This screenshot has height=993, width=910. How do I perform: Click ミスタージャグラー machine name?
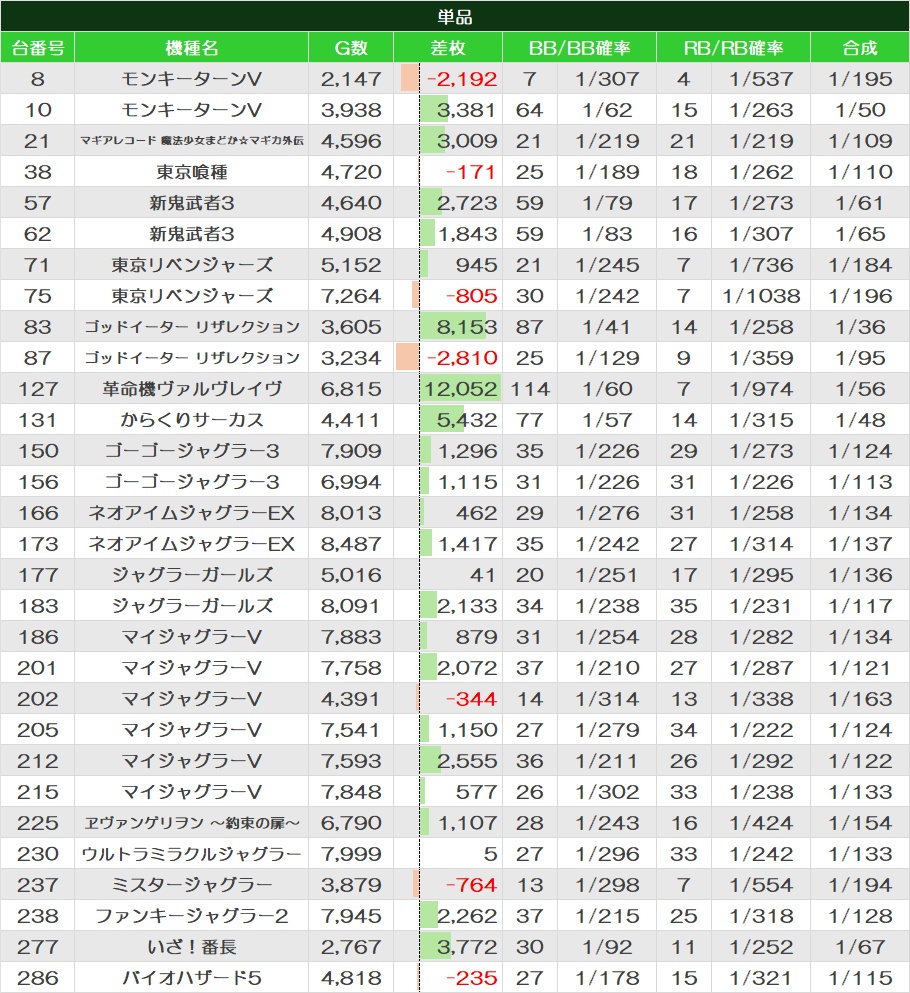tap(191, 885)
